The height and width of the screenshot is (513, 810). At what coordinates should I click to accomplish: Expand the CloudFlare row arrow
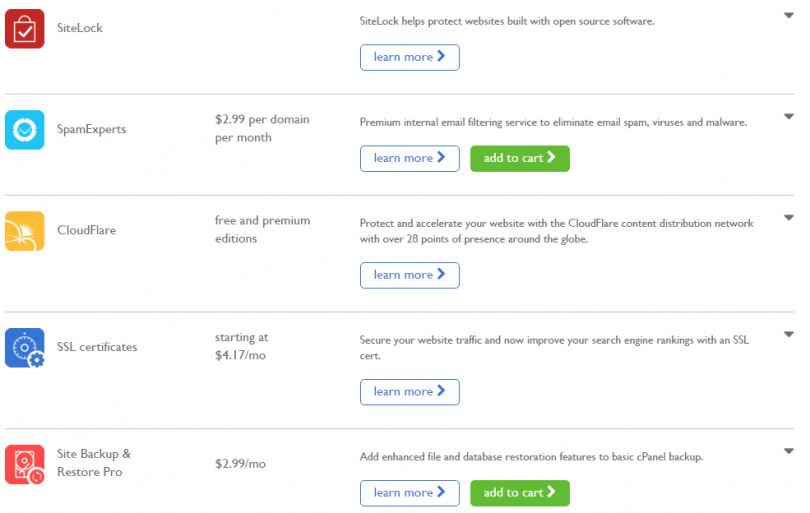tap(788, 217)
